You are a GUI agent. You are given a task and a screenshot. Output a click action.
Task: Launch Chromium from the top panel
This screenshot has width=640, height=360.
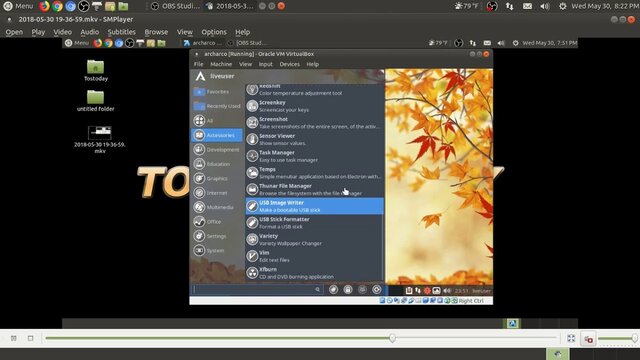pos(70,6)
